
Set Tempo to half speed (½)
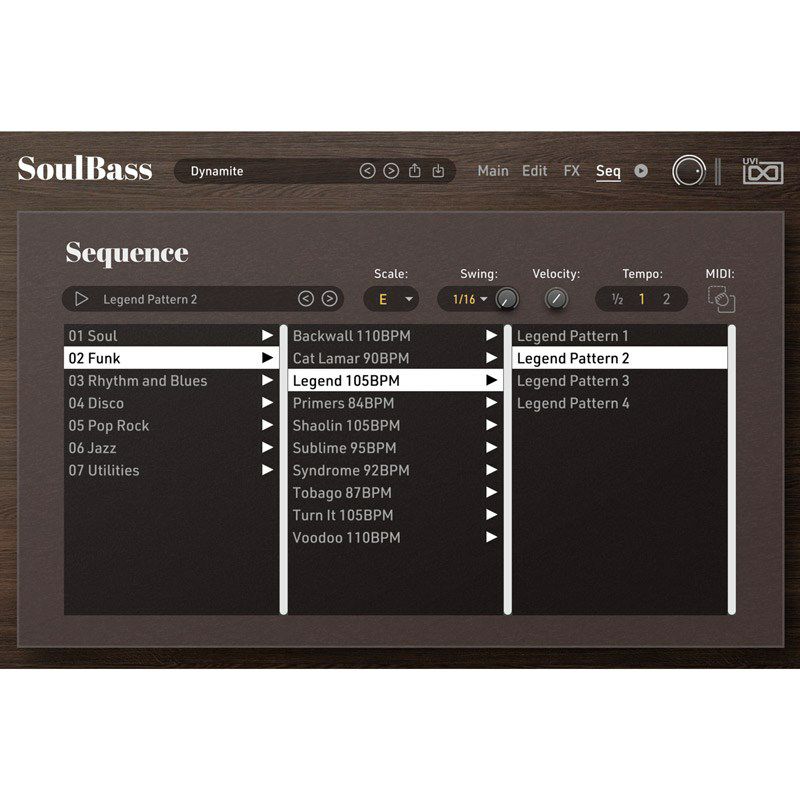click(x=617, y=299)
